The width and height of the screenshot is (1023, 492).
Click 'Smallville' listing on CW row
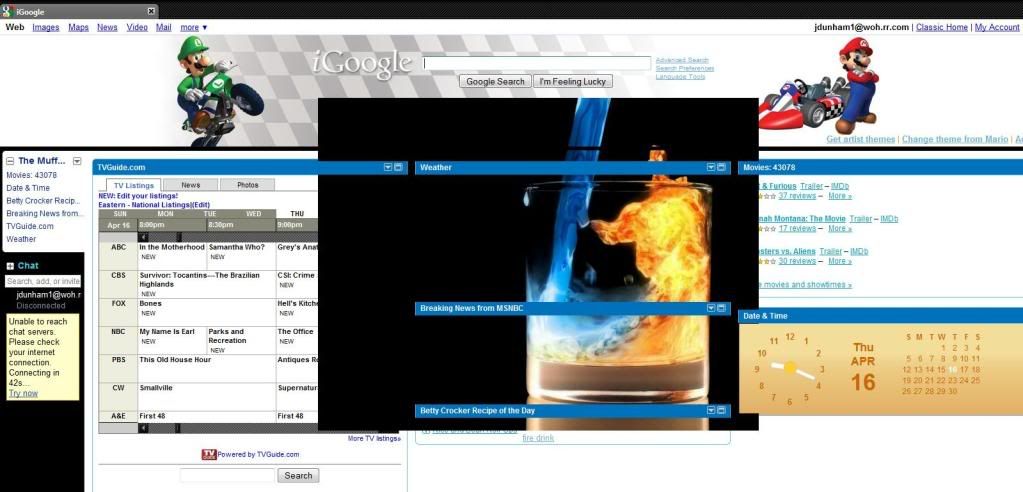[x=156, y=388]
